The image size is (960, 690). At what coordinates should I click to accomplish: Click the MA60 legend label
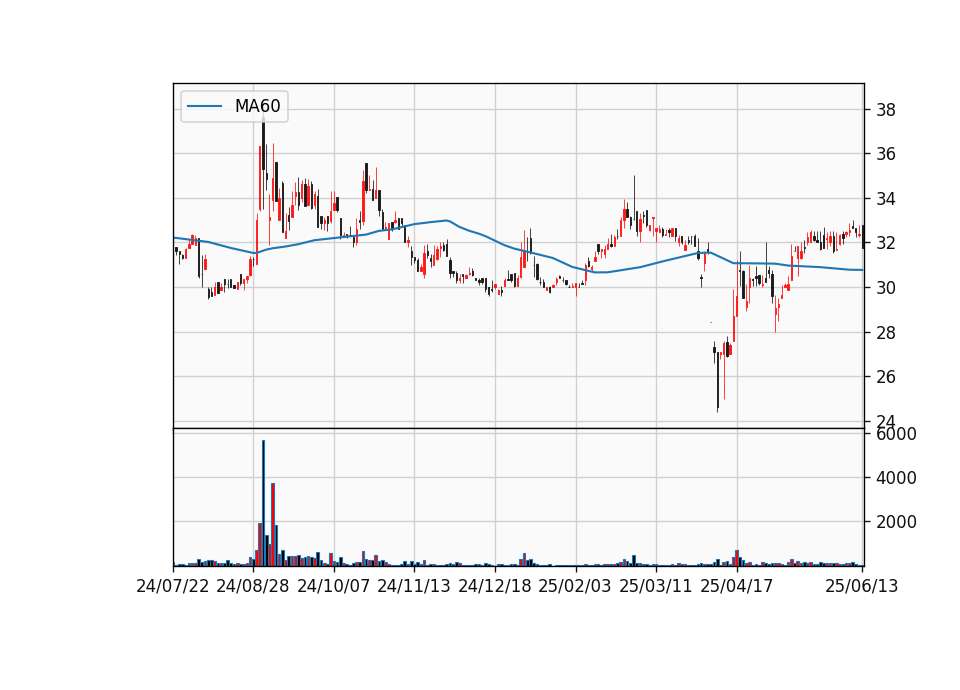257,107
